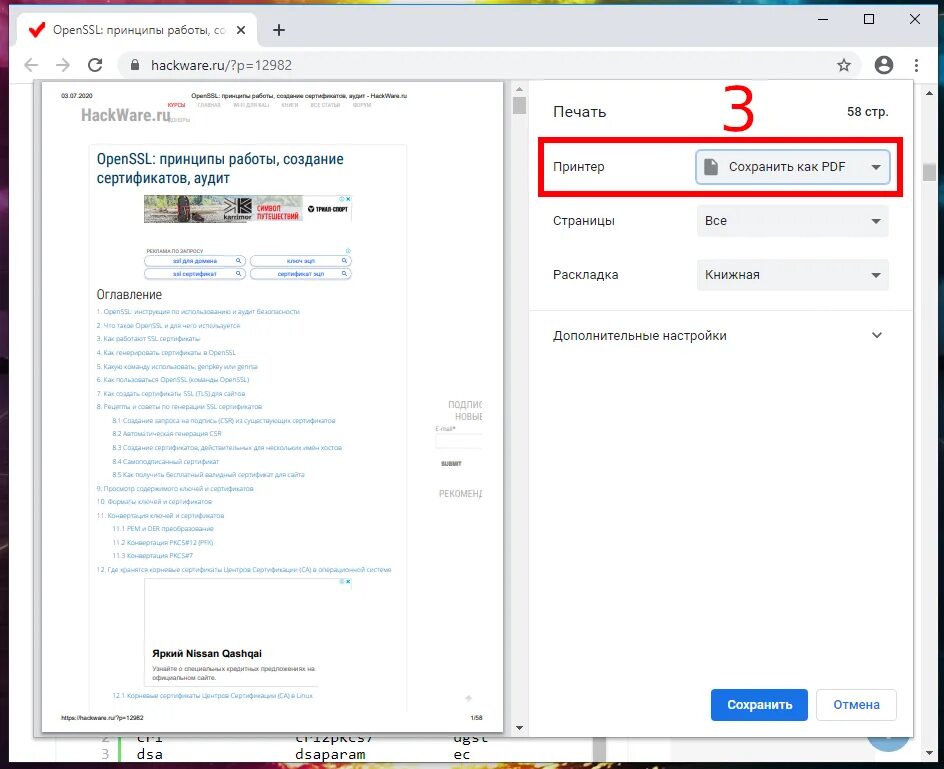Screen dimensions: 944x769
Task: Click the page scrollbar up arrow
Action: pyautogui.click(x=929, y=93)
